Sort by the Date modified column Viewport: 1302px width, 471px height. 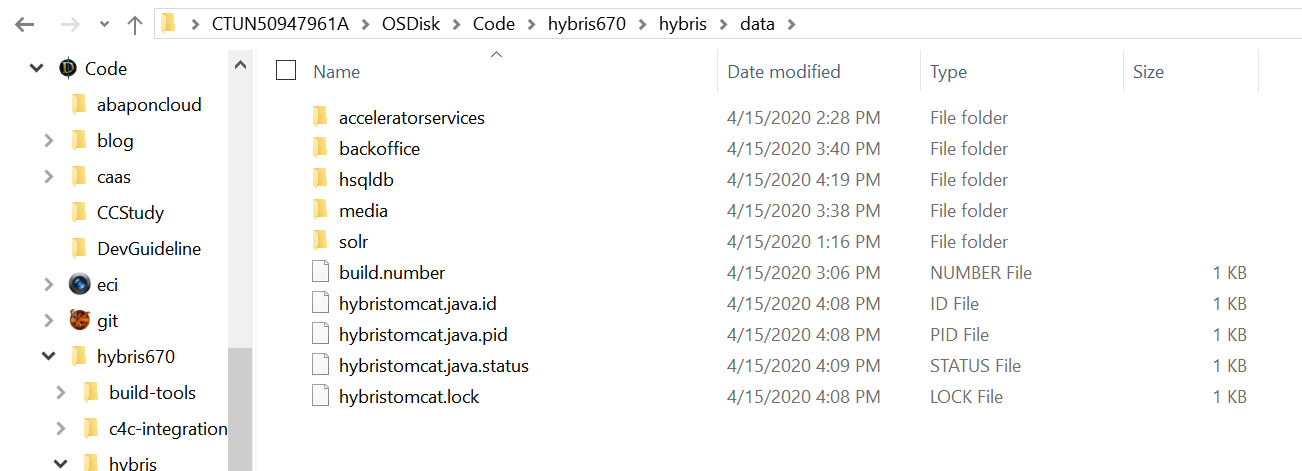coord(784,71)
